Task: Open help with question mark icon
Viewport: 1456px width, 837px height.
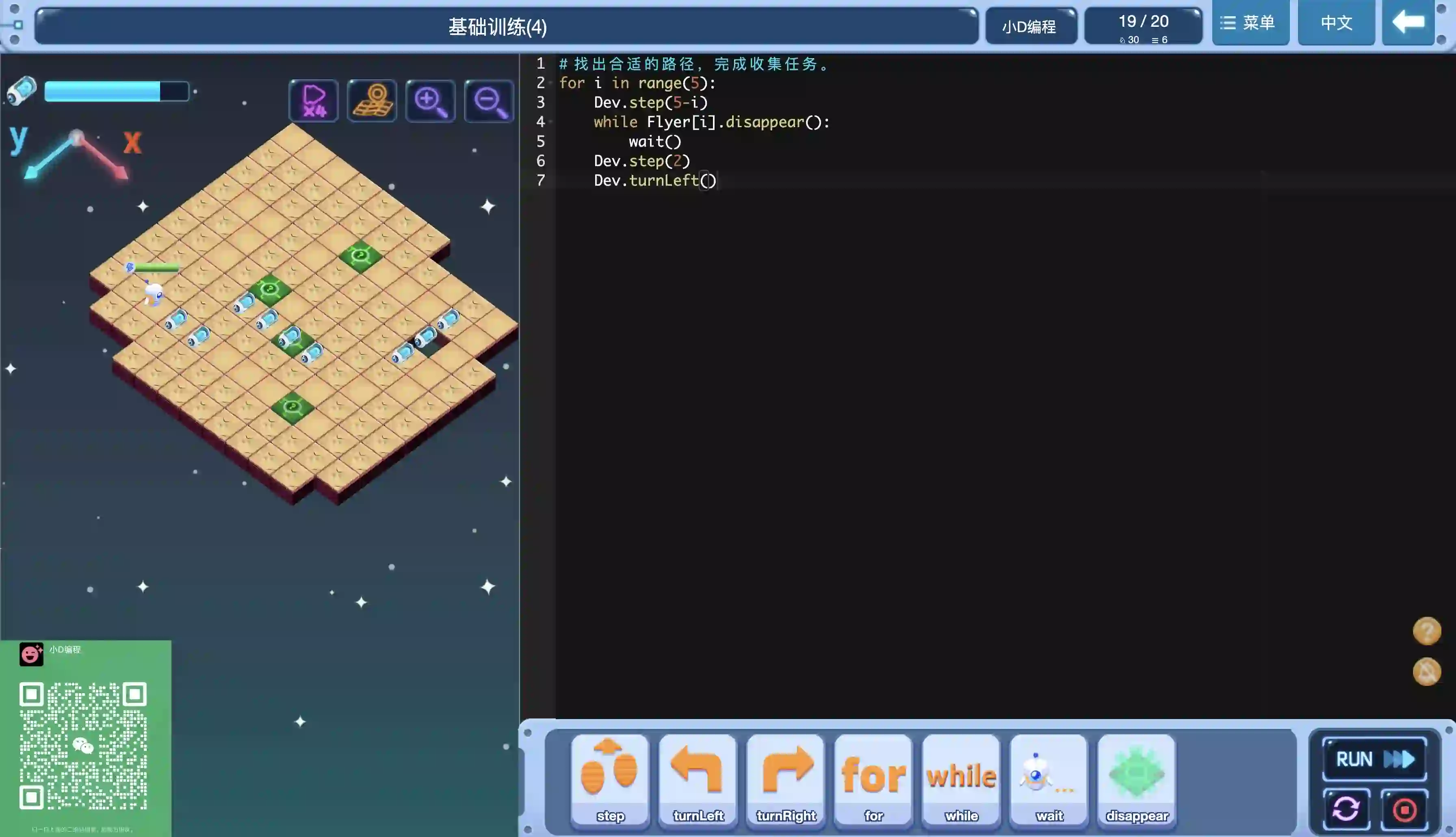Action: [x=1427, y=631]
